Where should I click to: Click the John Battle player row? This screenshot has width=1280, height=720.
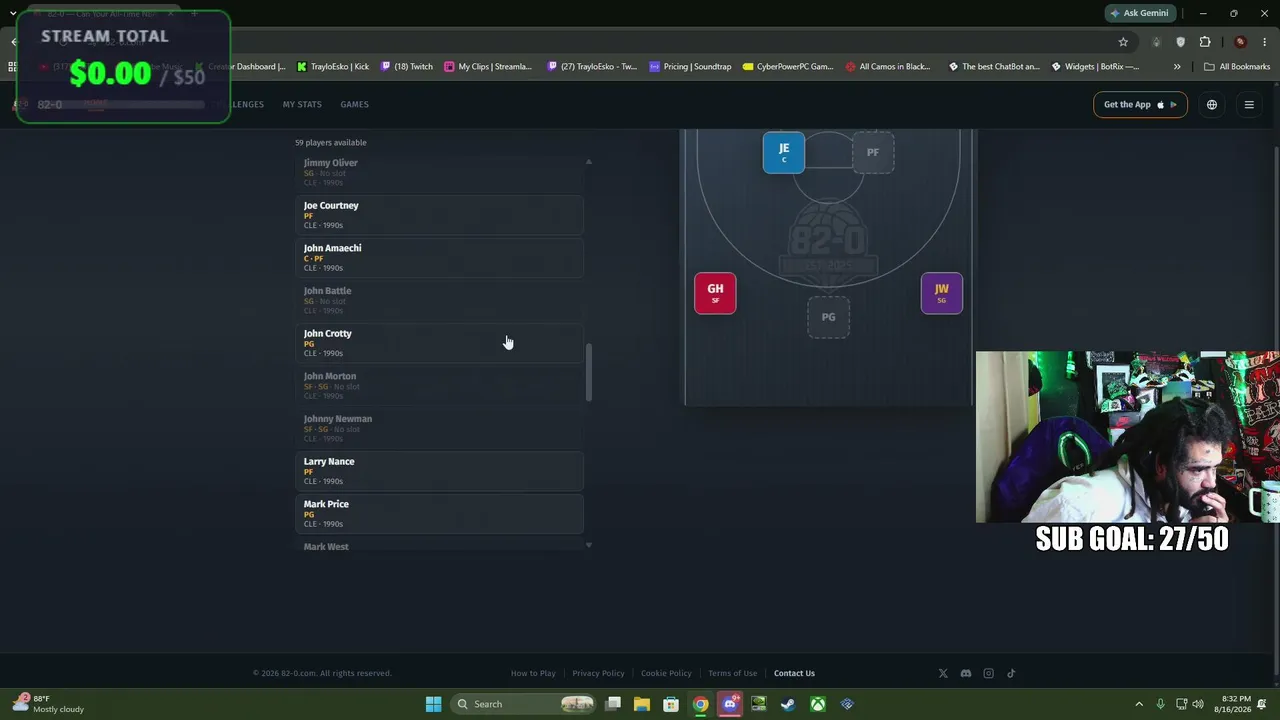[440, 300]
